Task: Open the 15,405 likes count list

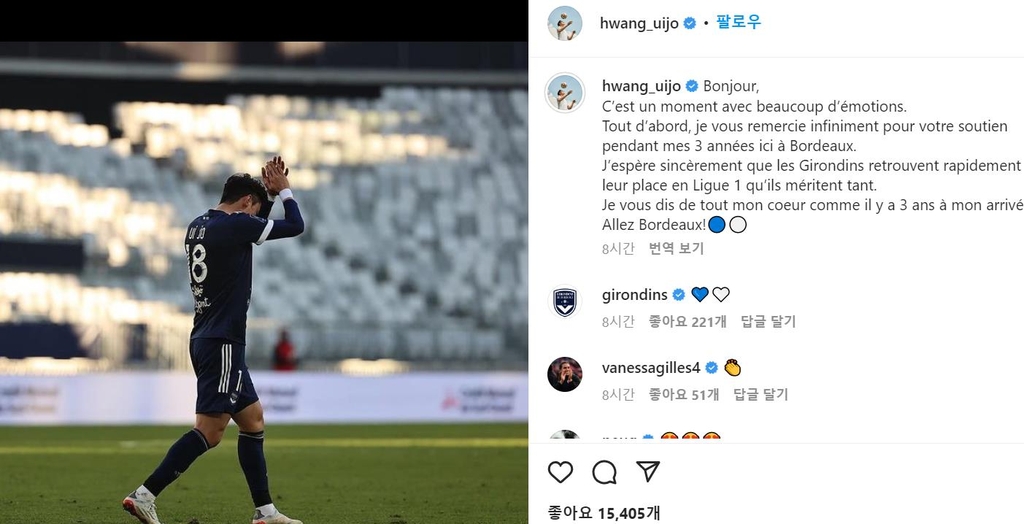Action: [x=603, y=513]
